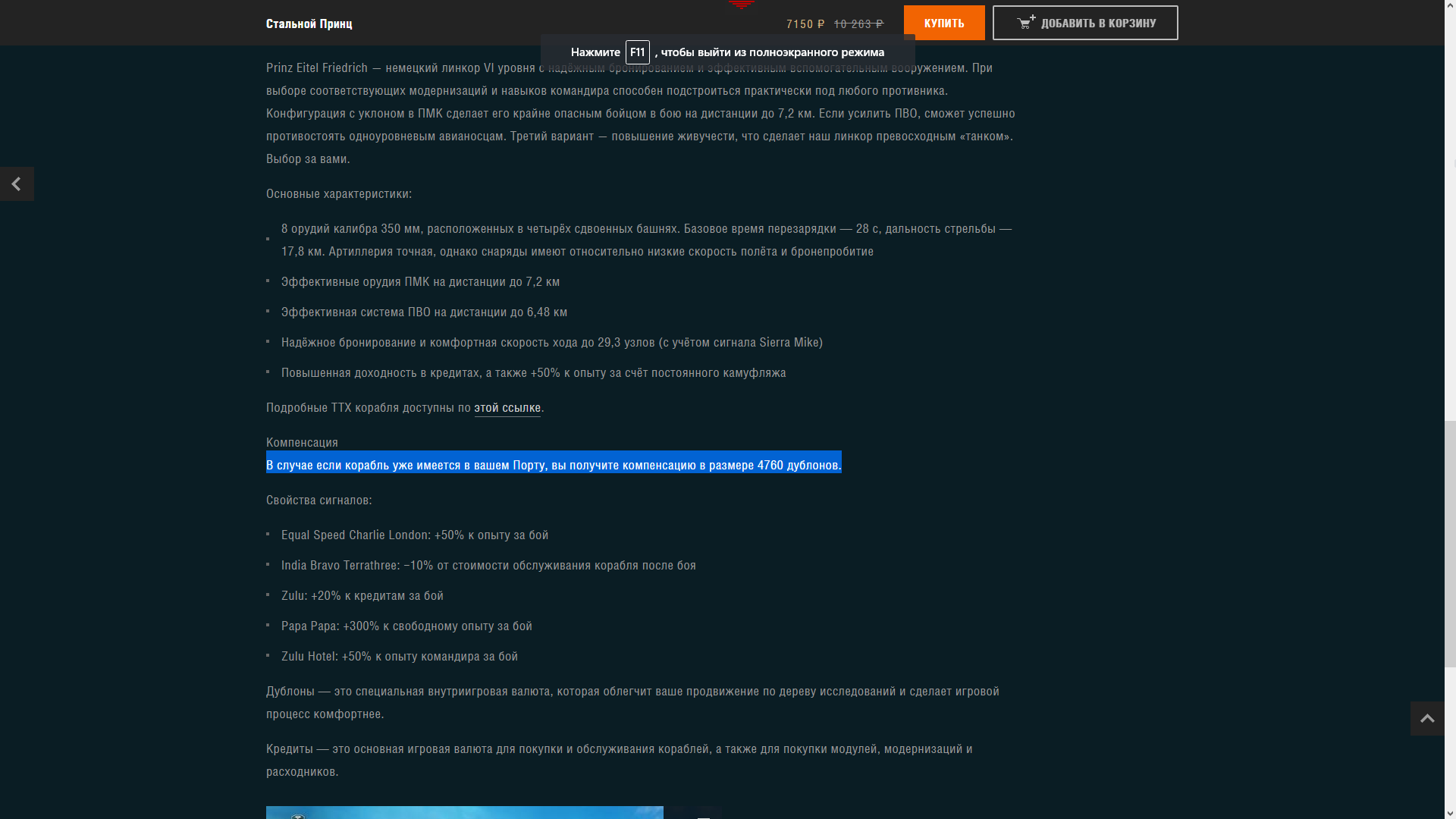The width and height of the screenshot is (1456, 819).
Task: Click the scroll-to-top up arrow button
Action: point(1427,718)
